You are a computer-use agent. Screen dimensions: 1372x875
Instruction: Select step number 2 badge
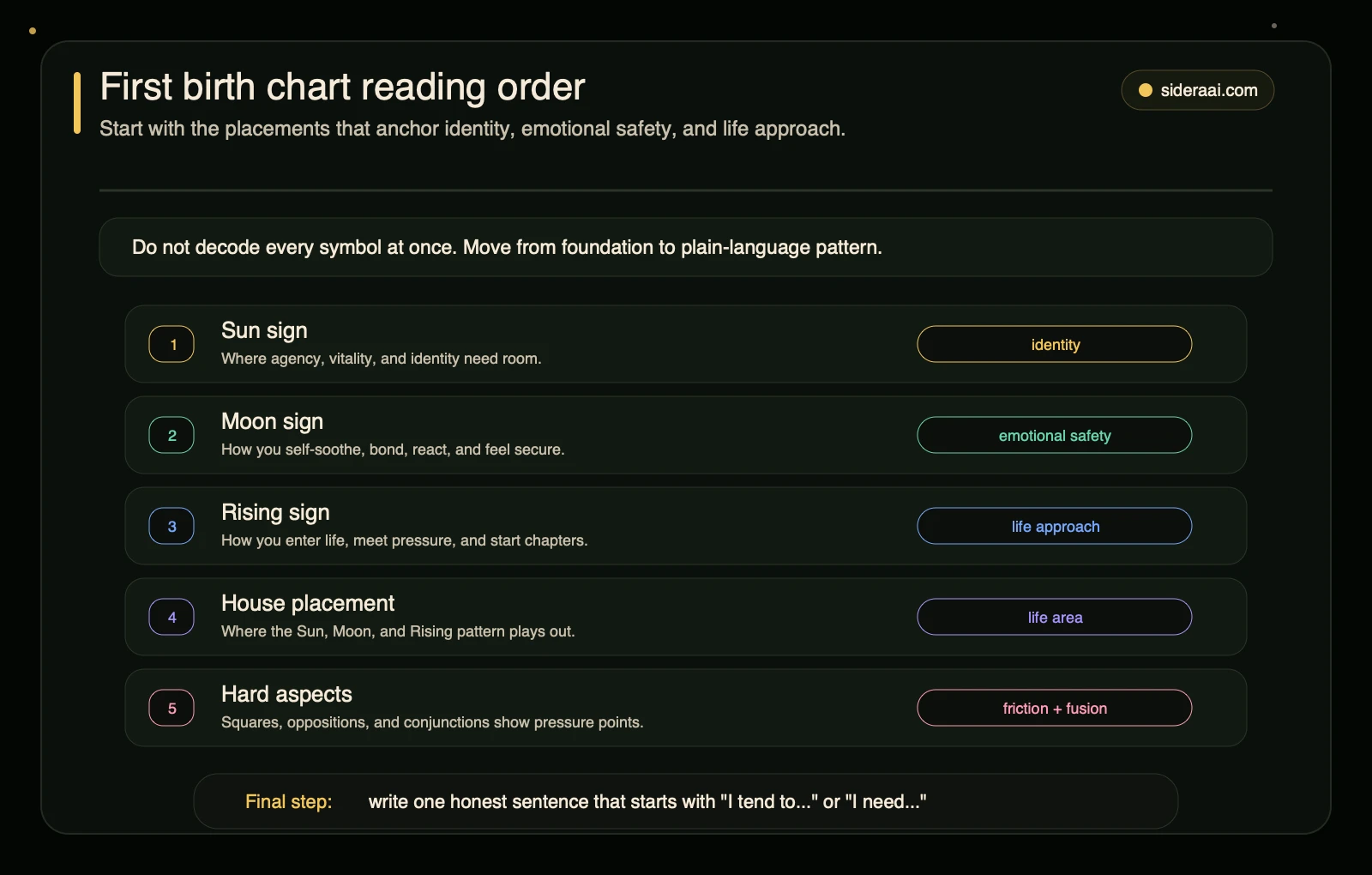[x=171, y=435]
